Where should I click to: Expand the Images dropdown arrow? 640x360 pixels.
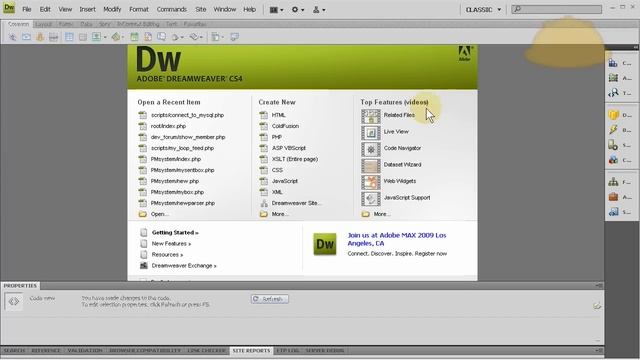point(105,38)
